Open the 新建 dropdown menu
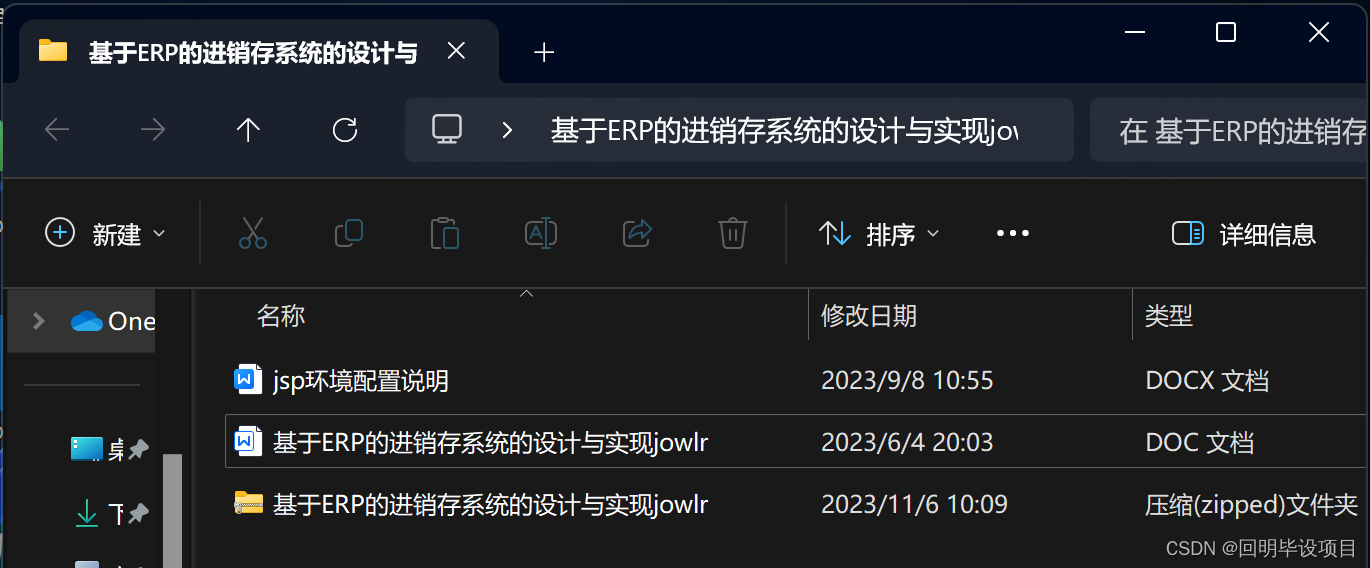Screen dimensions: 1370x568 click(105, 234)
